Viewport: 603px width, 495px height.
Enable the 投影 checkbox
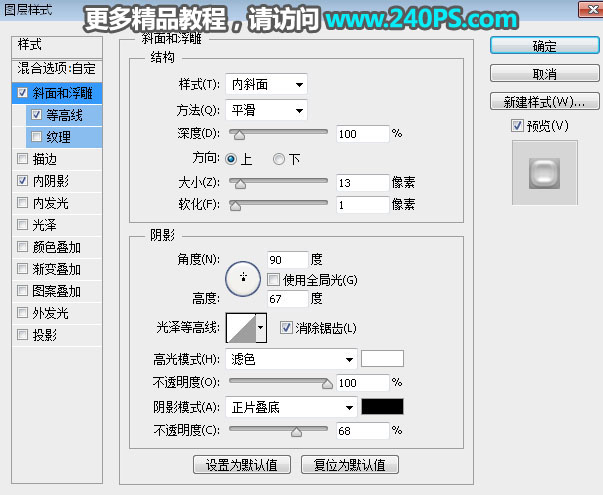tap(22, 335)
